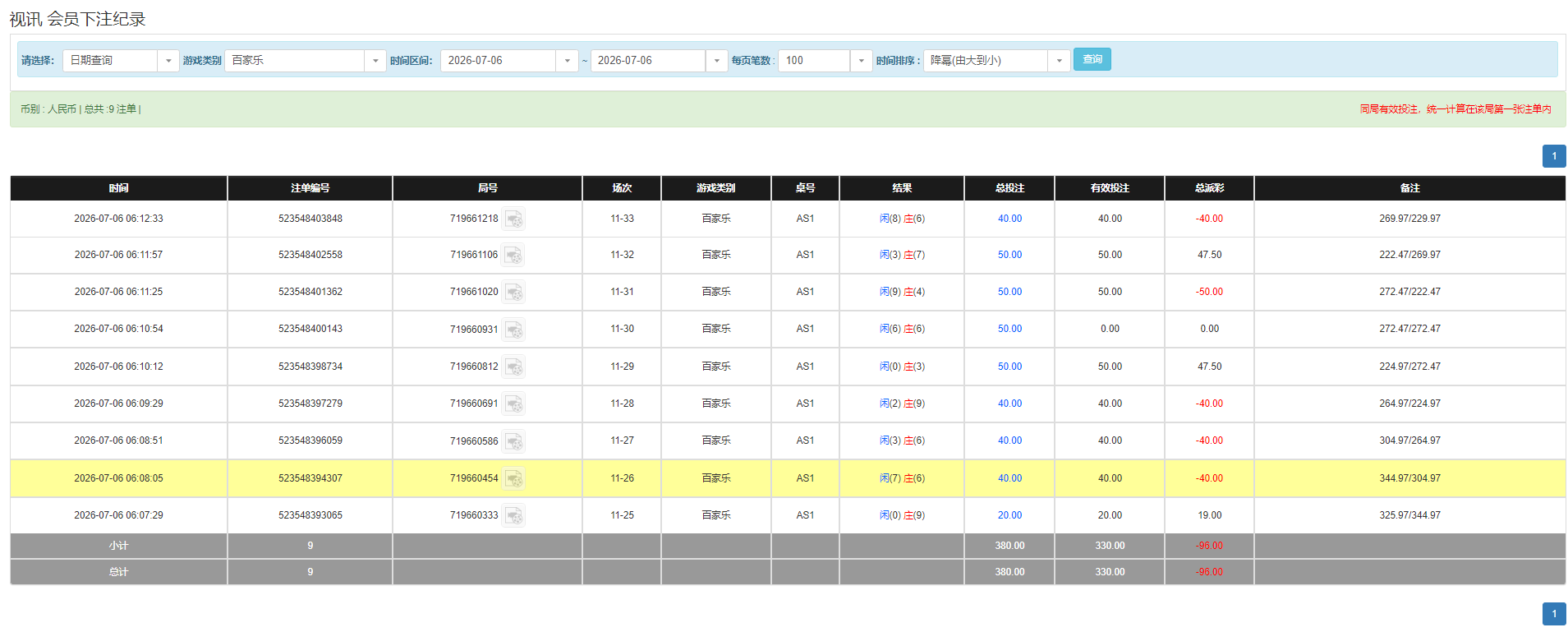The height and width of the screenshot is (632, 1568).
Task: Open the end date dropdown arrow
Action: pyautogui.click(x=717, y=61)
